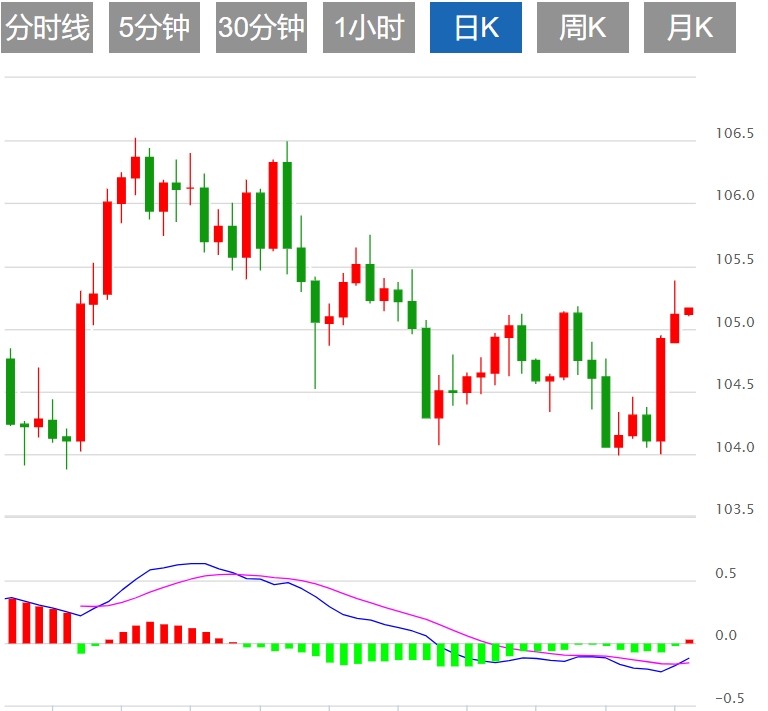The image size is (768, 711).
Task: Select the active 日K tab
Action: point(476,27)
